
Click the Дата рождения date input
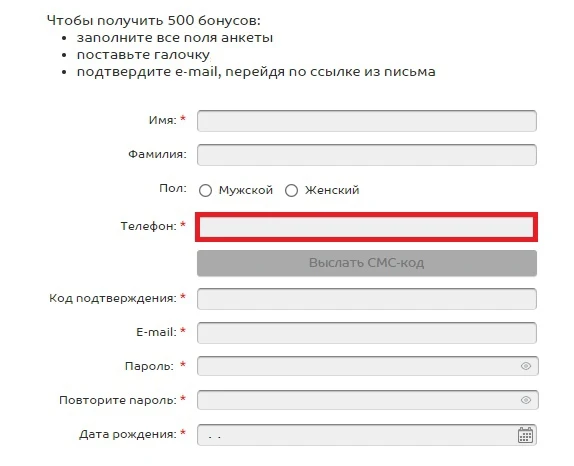(x=367, y=435)
